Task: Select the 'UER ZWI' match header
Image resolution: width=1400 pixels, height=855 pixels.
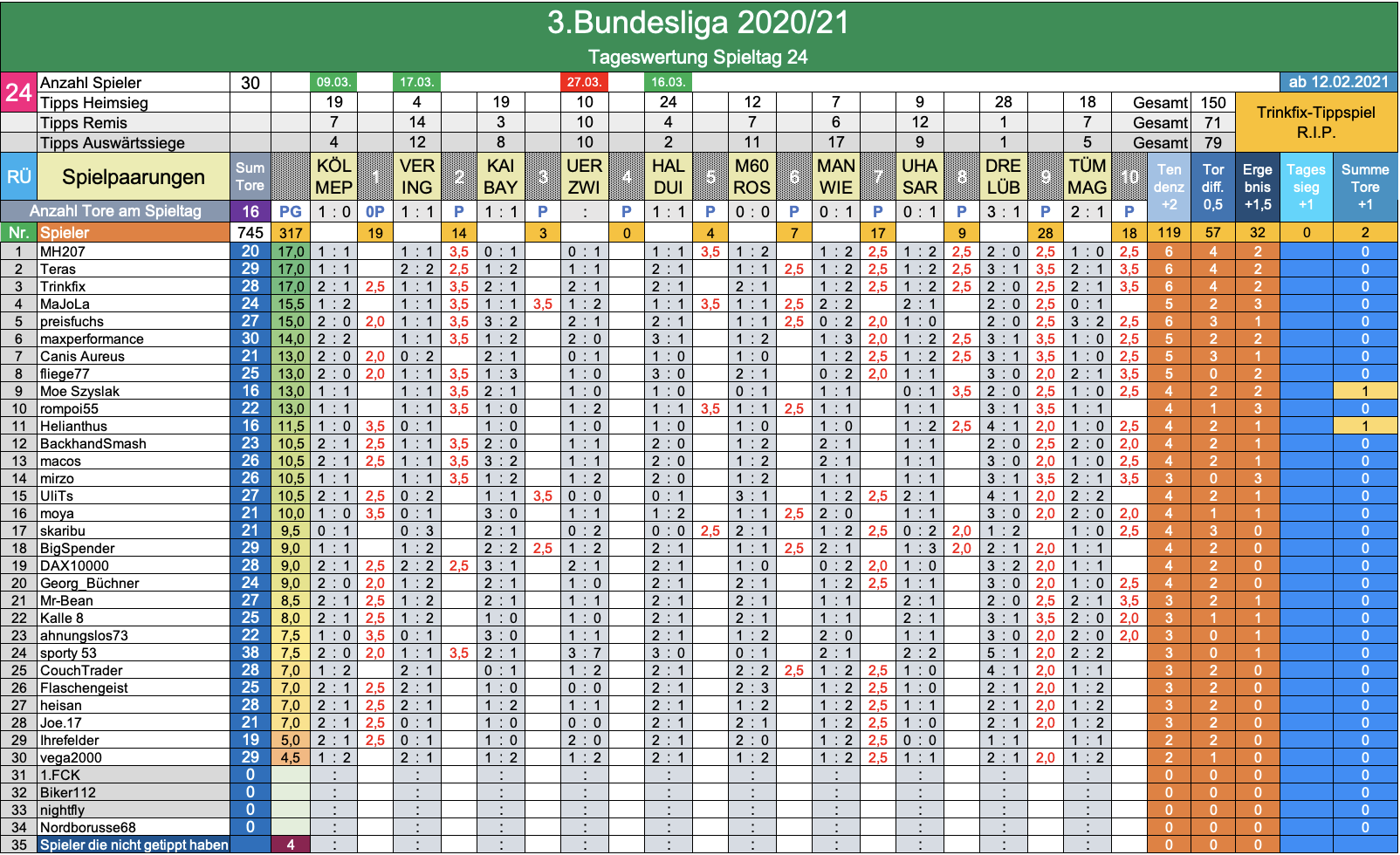Action: pyautogui.click(x=585, y=177)
